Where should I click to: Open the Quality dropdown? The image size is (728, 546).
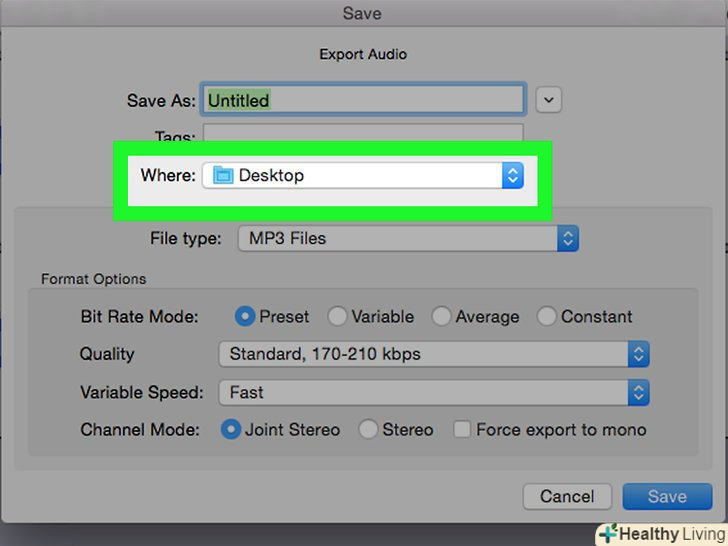point(433,354)
